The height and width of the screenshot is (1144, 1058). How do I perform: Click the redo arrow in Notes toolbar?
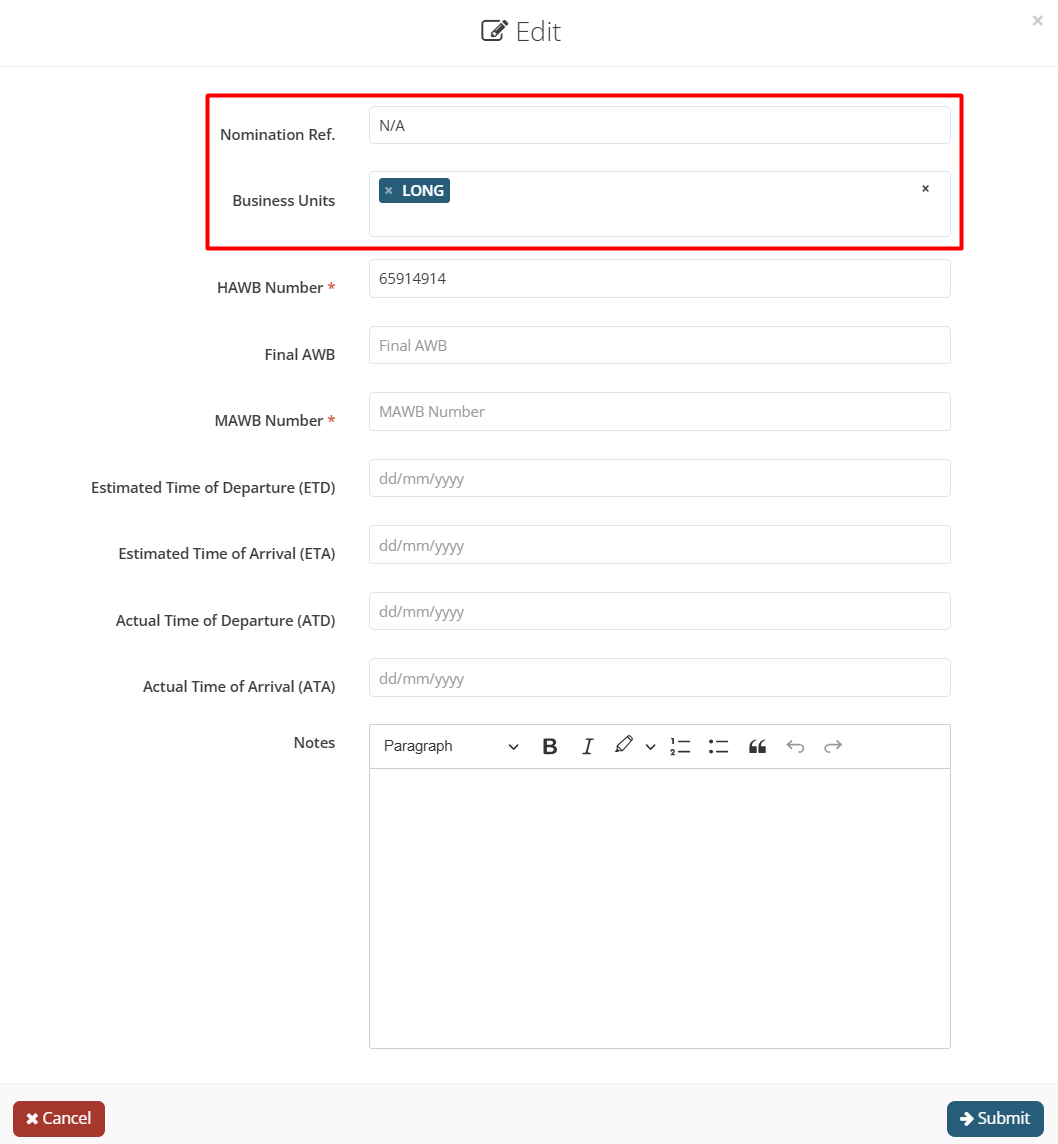click(x=832, y=746)
